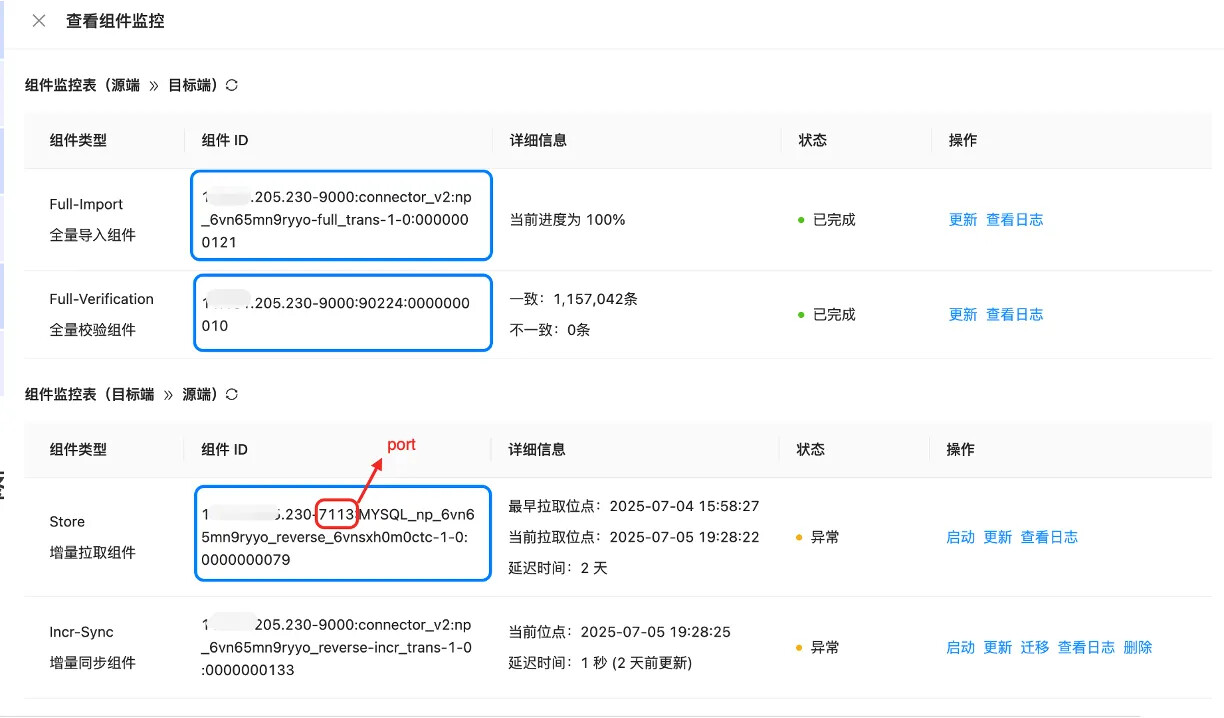
Task: Click the 当前进度为 100% detail text
Action: click(x=567, y=220)
